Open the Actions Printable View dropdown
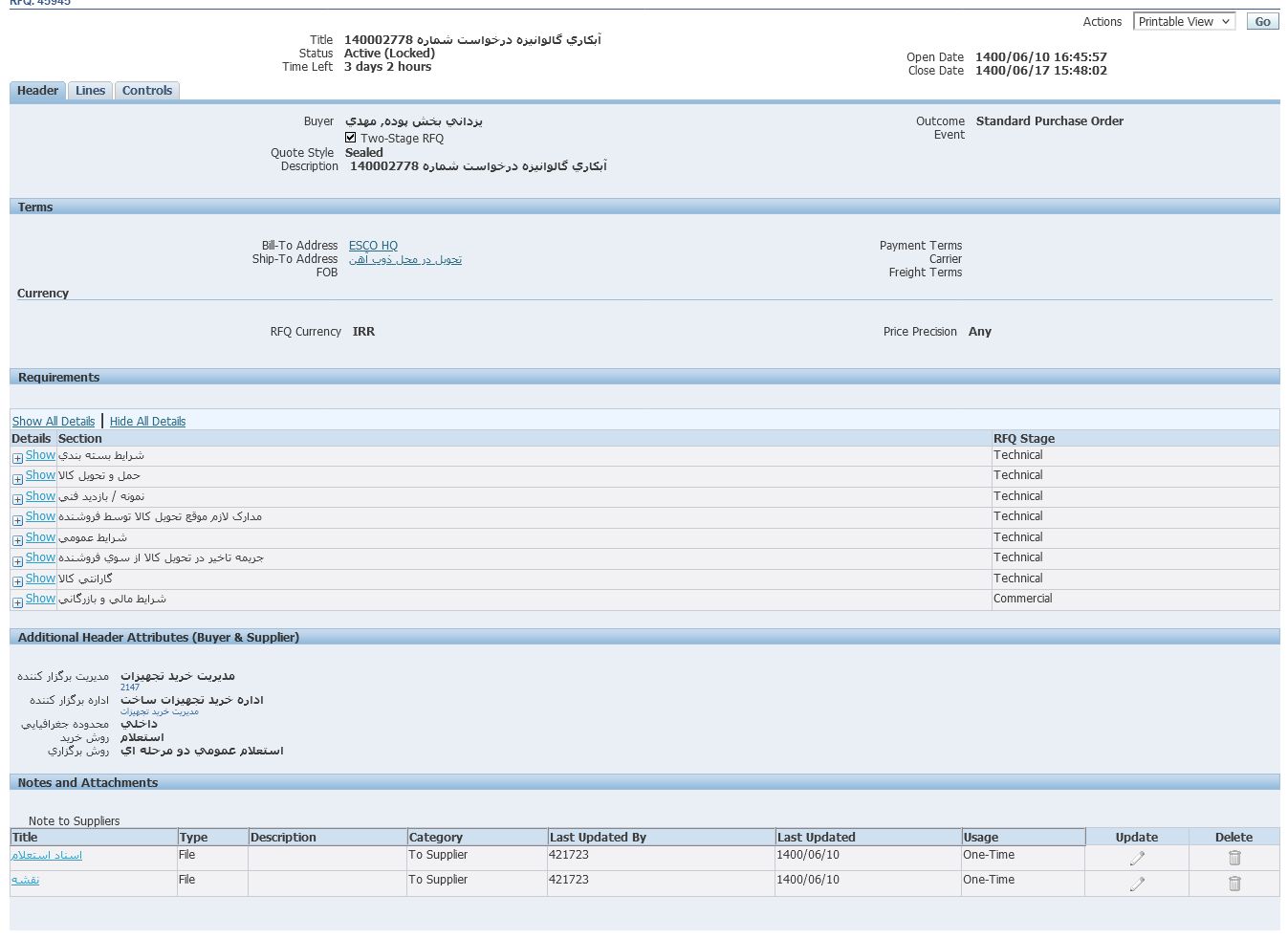The height and width of the screenshot is (939, 1288). 1184,21
